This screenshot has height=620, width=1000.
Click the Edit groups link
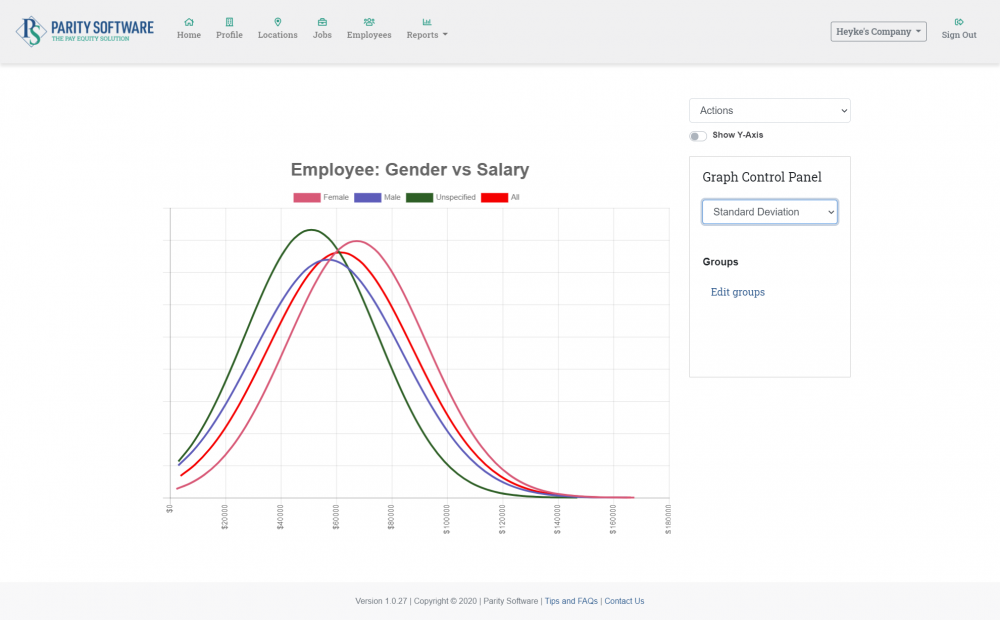coord(737,292)
